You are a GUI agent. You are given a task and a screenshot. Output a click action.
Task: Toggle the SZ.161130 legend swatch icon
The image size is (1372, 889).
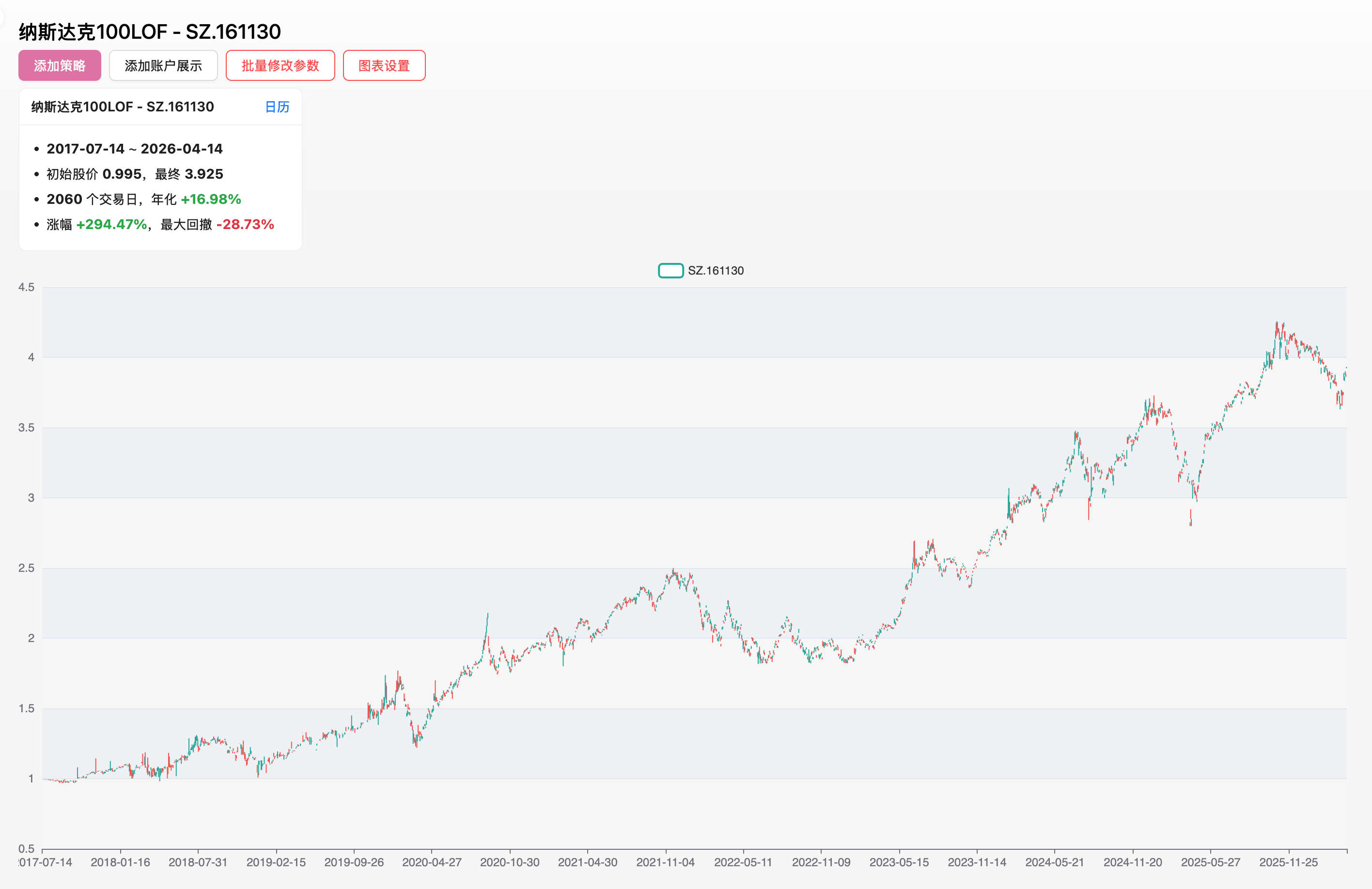(x=670, y=271)
